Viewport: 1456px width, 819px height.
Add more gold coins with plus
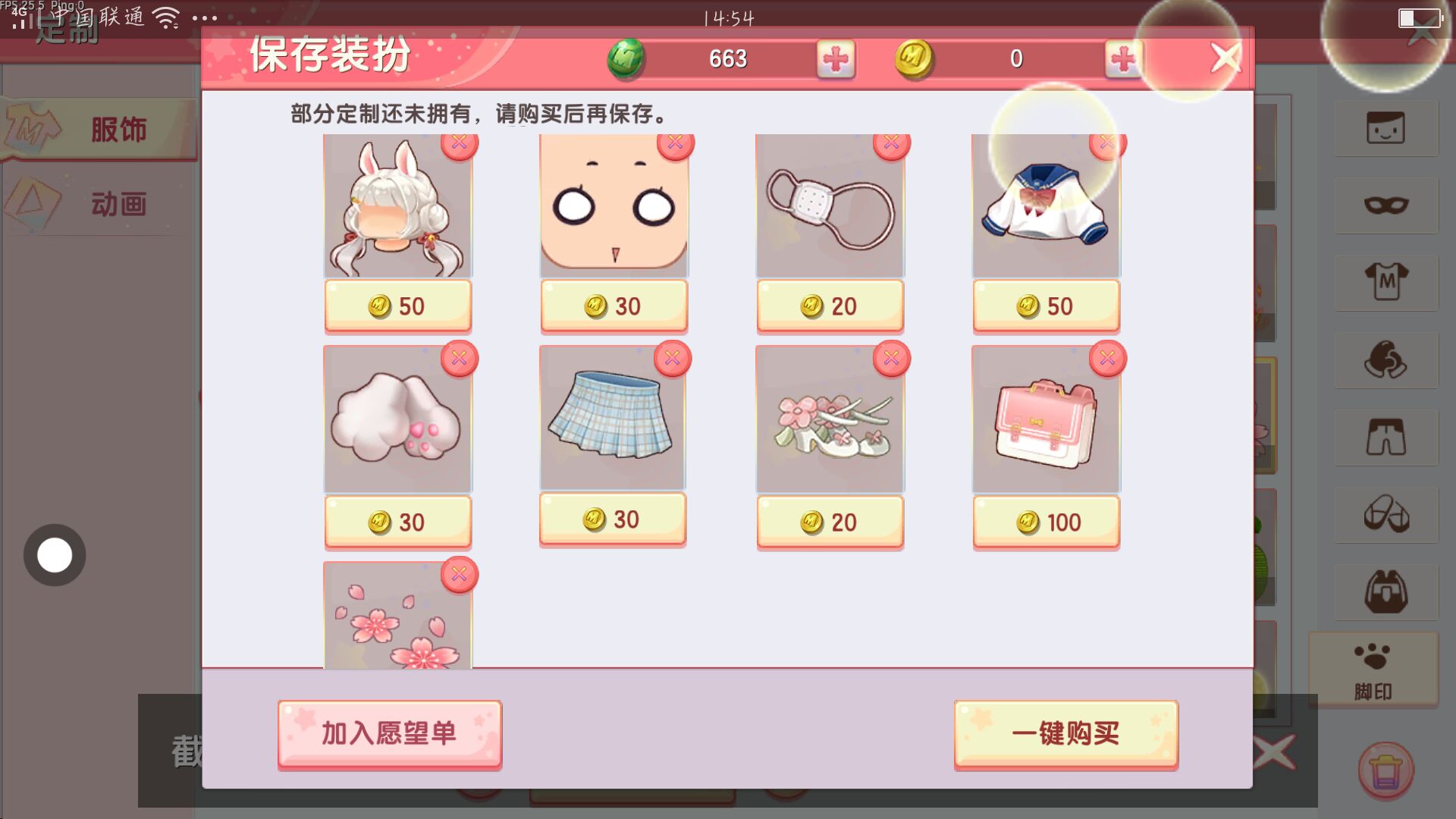(1124, 59)
